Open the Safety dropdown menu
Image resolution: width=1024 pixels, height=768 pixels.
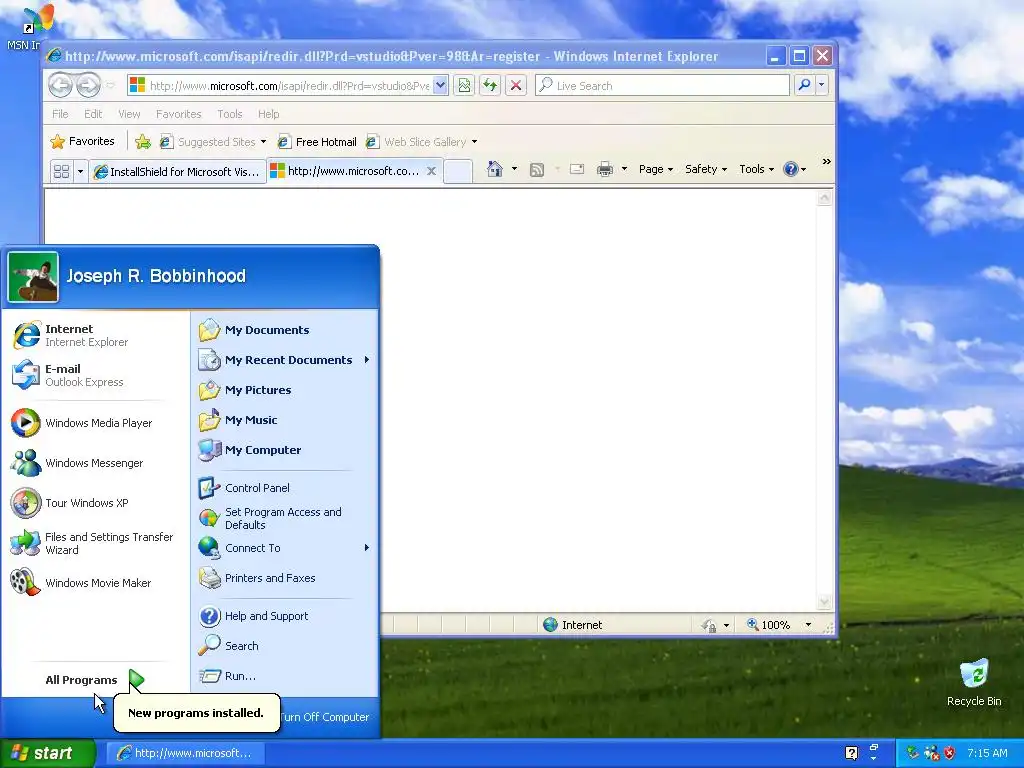(705, 169)
